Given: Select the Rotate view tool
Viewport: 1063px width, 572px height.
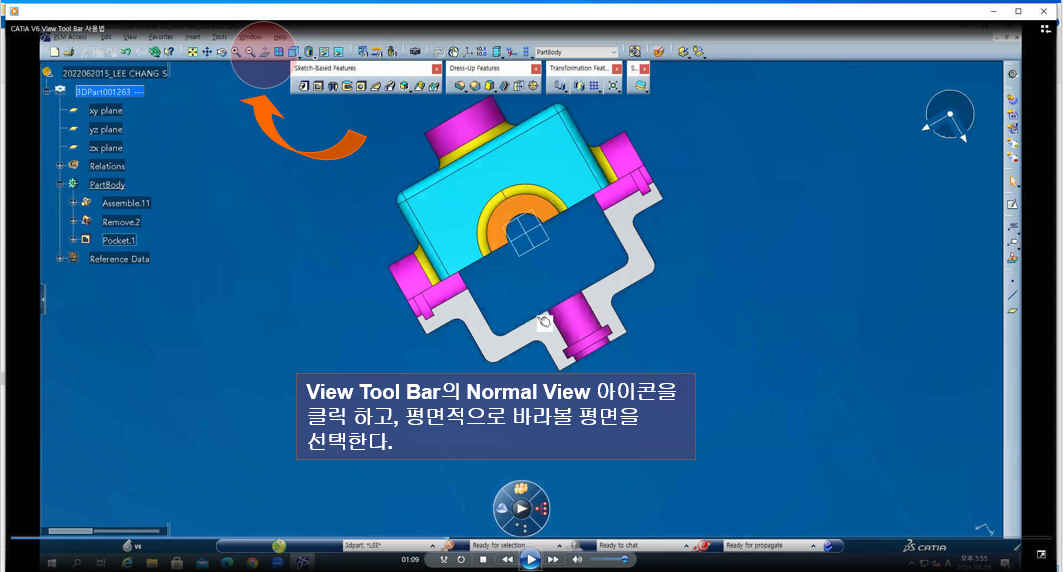Looking at the screenshot, I should (x=221, y=52).
